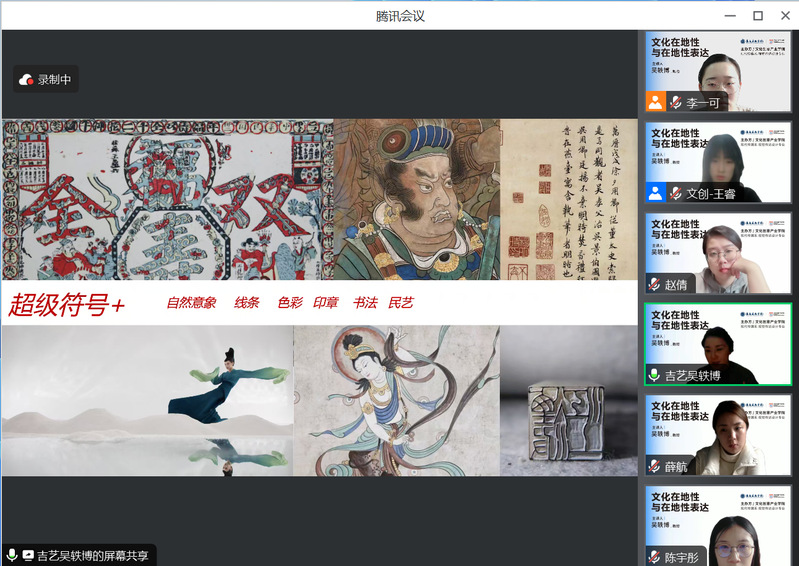
Task: Click the 超级符号+ slide title
Action: [67, 305]
